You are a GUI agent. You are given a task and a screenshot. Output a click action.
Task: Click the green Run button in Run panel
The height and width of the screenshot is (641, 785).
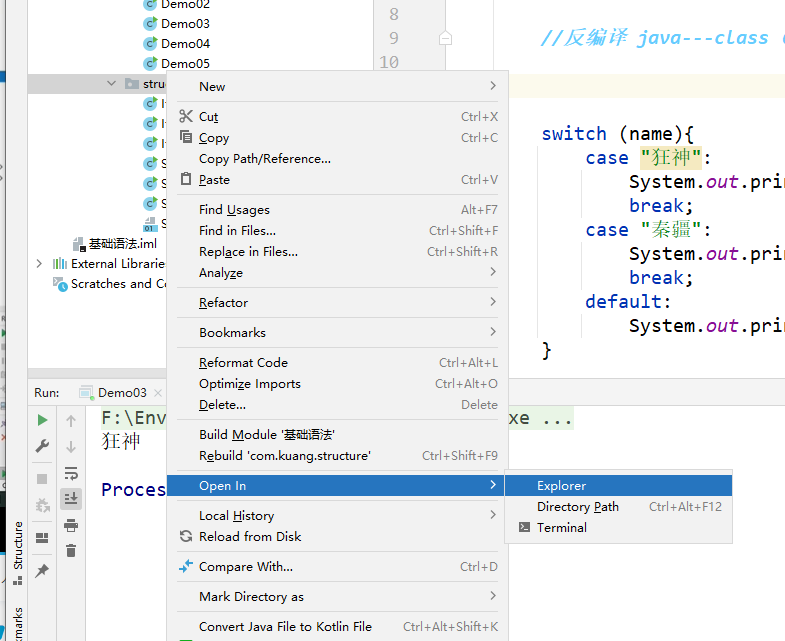point(43,420)
